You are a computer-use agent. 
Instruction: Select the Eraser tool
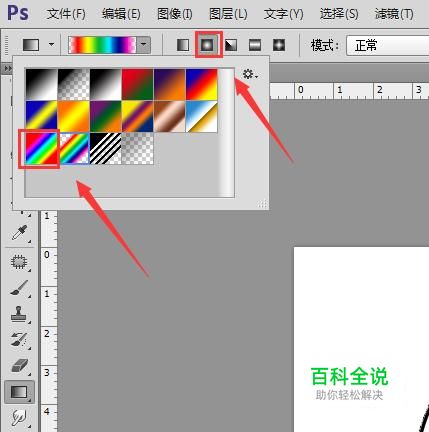[x=19, y=365]
